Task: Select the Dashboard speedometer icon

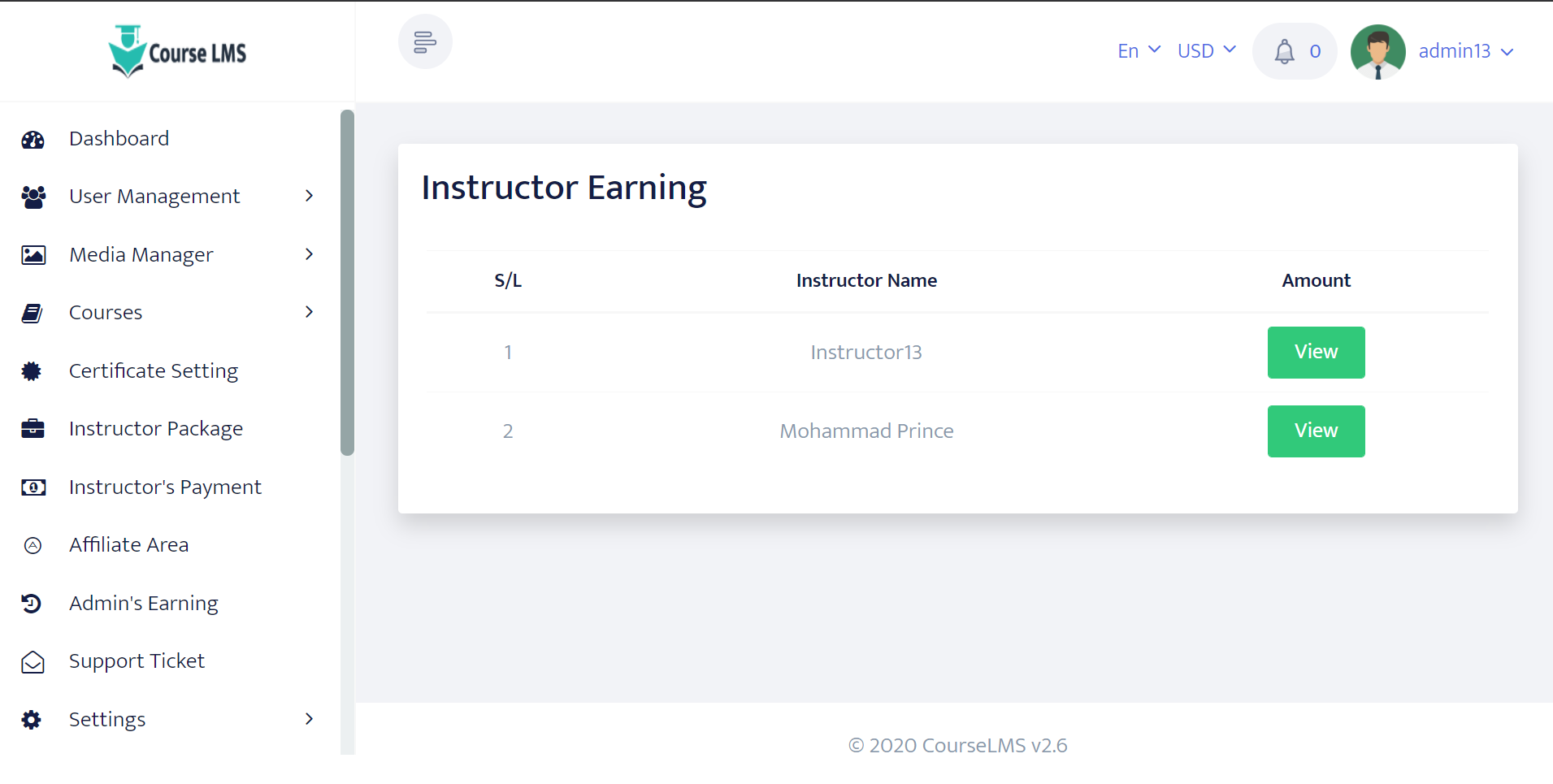Action: point(33,139)
